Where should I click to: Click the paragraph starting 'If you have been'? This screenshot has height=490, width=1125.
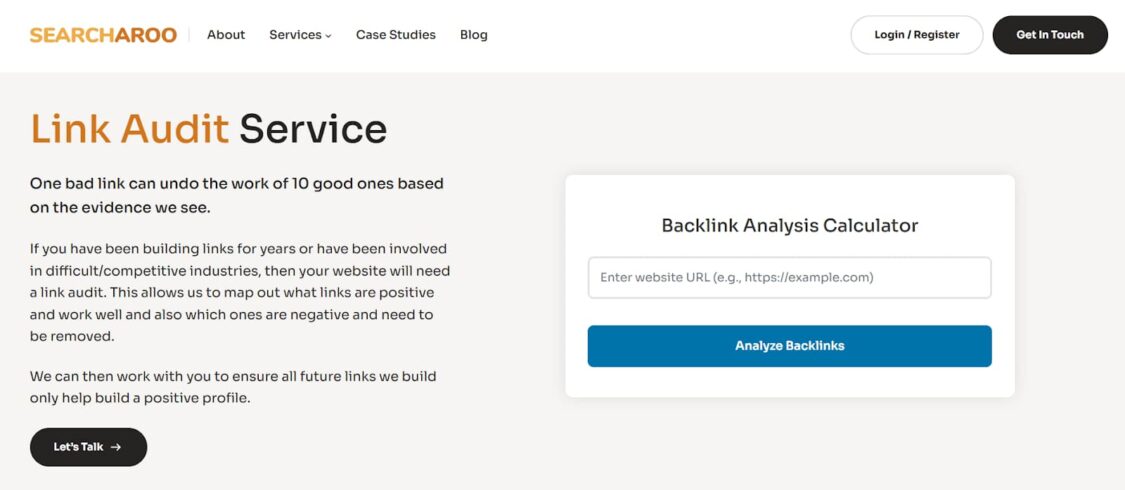pos(240,292)
